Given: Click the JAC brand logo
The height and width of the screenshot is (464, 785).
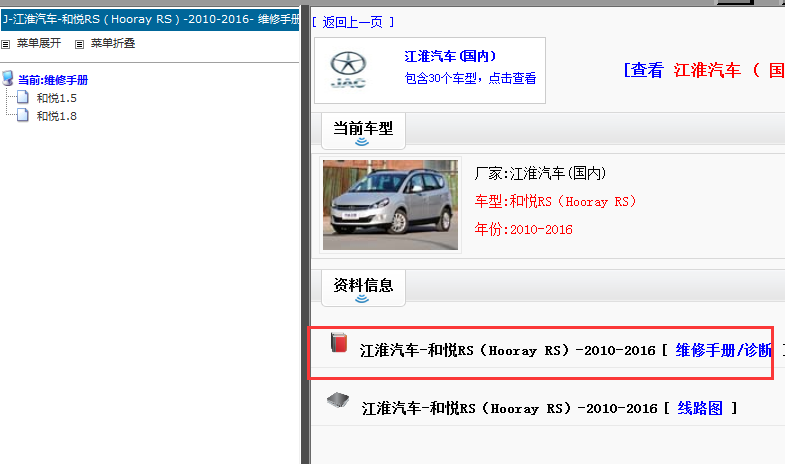Looking at the screenshot, I should pyautogui.click(x=348, y=70).
